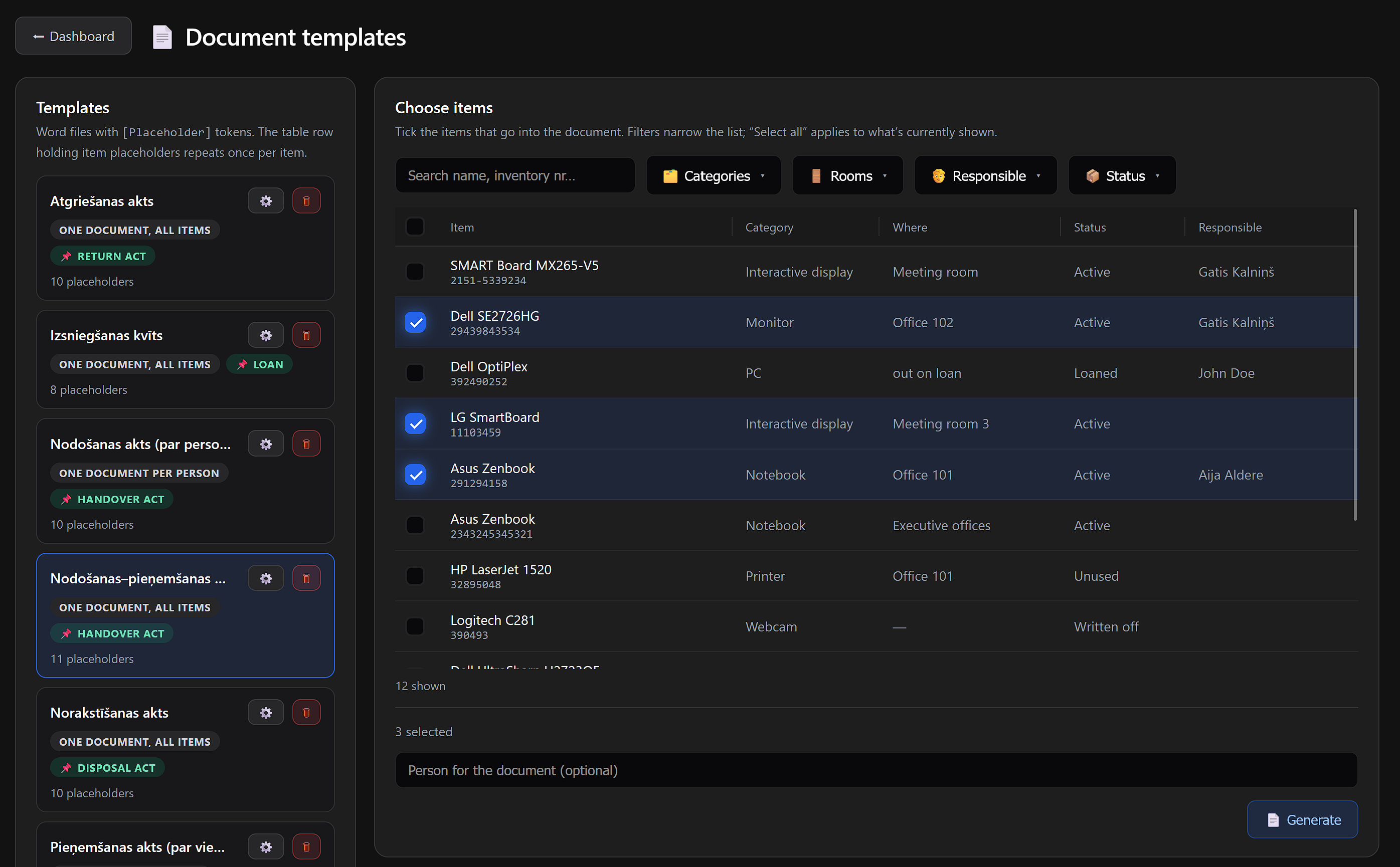Untick the LG SmartBoard checkbox

pyautogui.click(x=415, y=424)
